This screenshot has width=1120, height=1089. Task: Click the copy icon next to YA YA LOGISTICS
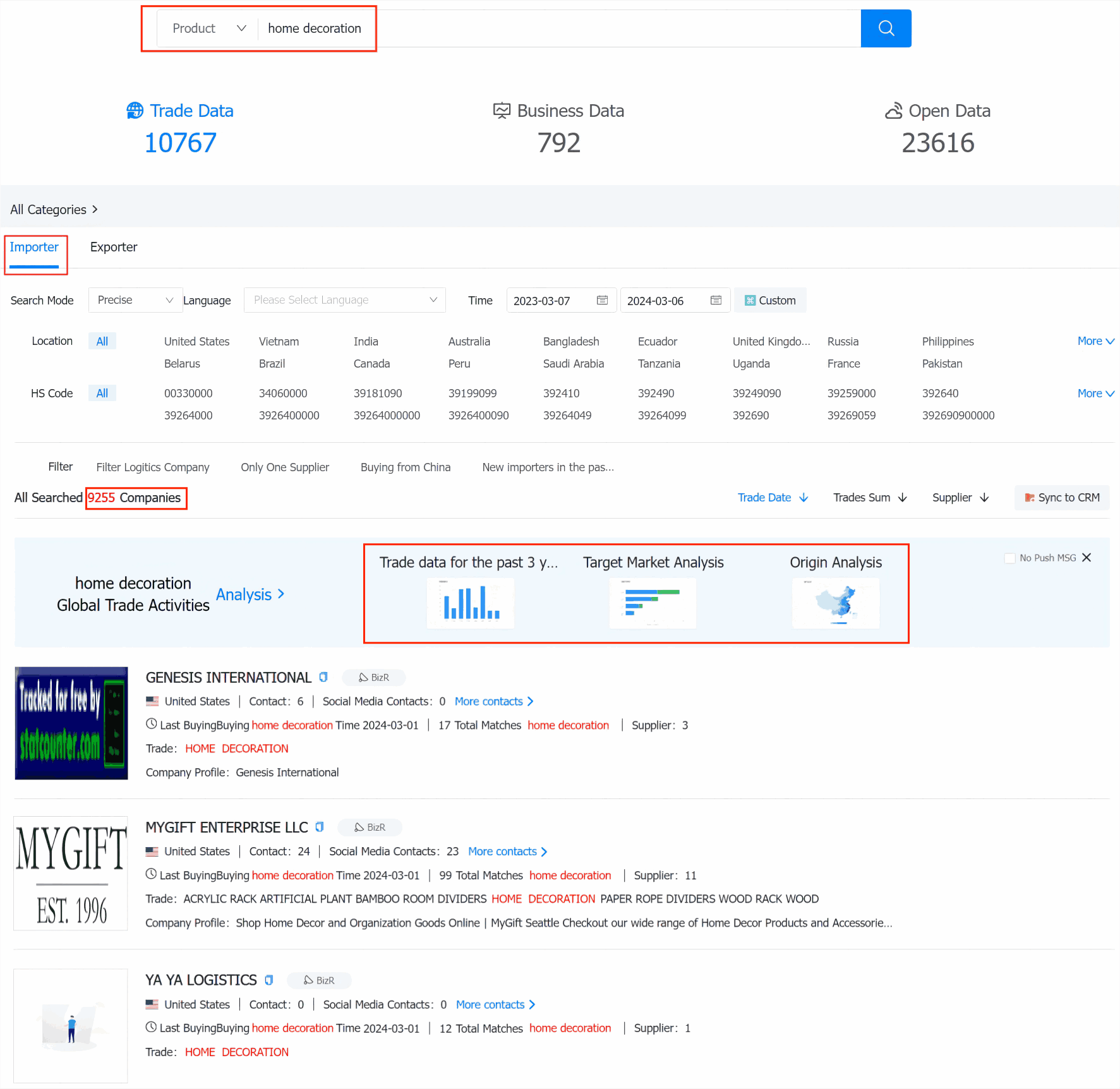[x=269, y=980]
